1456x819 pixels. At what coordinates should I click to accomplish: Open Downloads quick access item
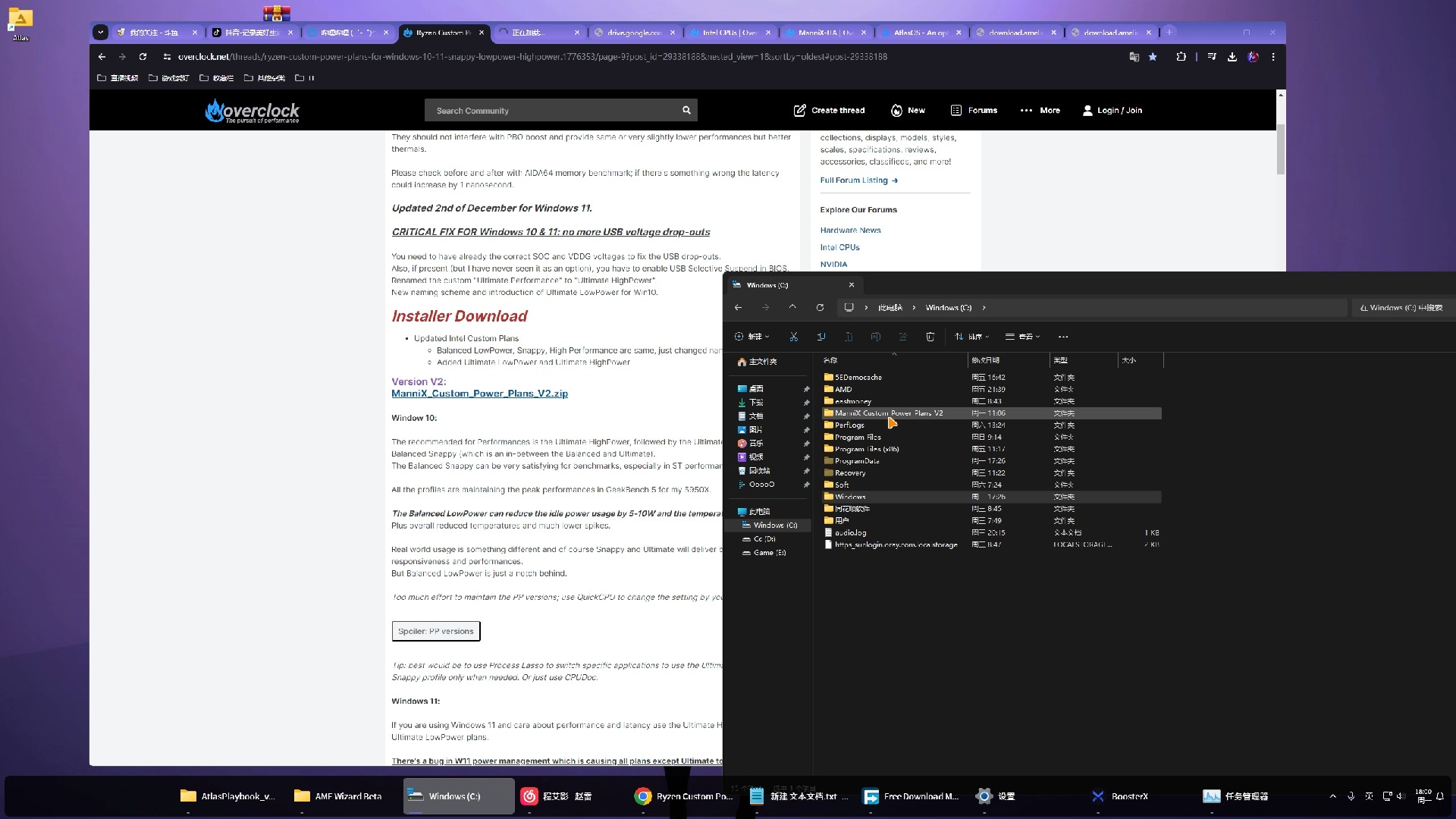768,402
